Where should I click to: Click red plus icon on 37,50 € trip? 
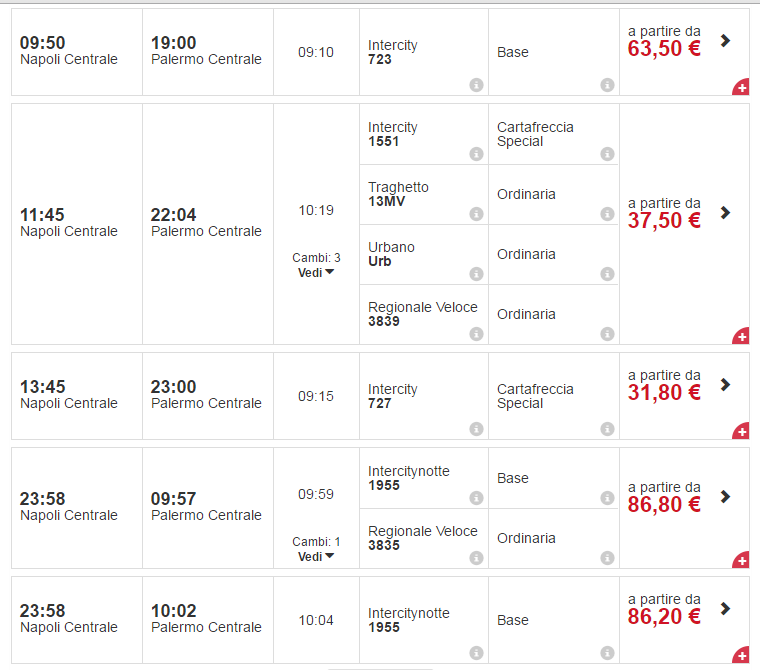pyautogui.click(x=741, y=337)
